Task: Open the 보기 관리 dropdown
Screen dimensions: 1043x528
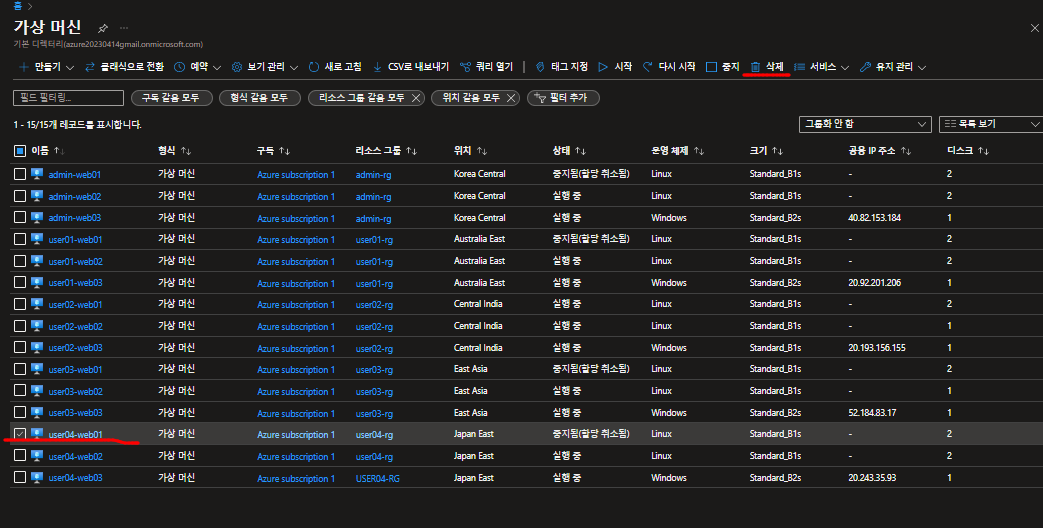Action: tap(265, 66)
